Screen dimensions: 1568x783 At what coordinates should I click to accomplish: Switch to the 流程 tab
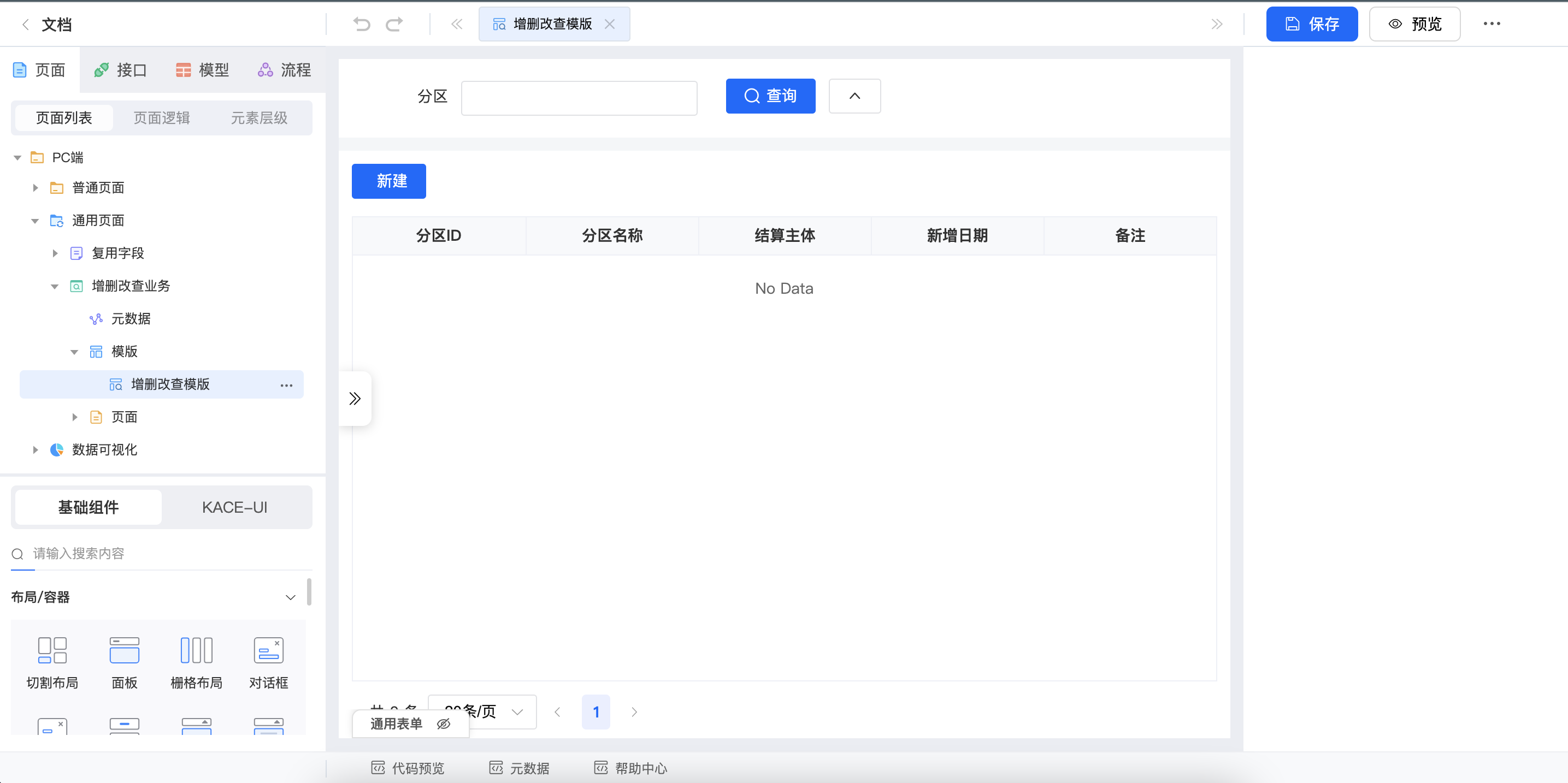click(284, 70)
